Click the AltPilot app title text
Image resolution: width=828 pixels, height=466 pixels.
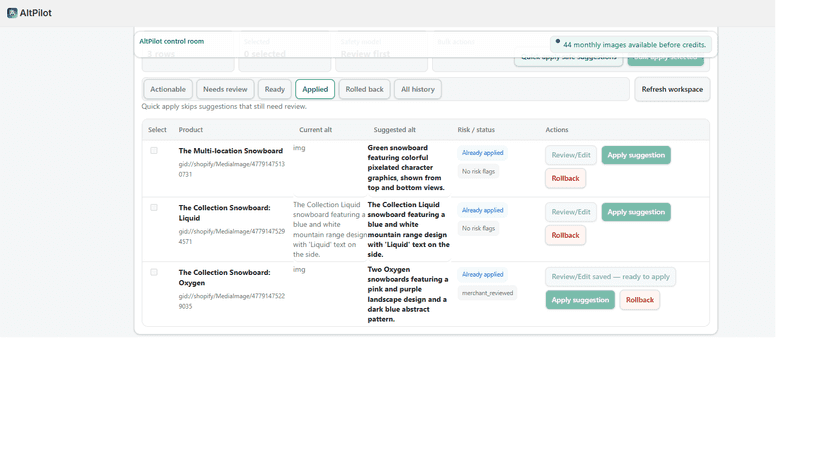pos(35,13)
